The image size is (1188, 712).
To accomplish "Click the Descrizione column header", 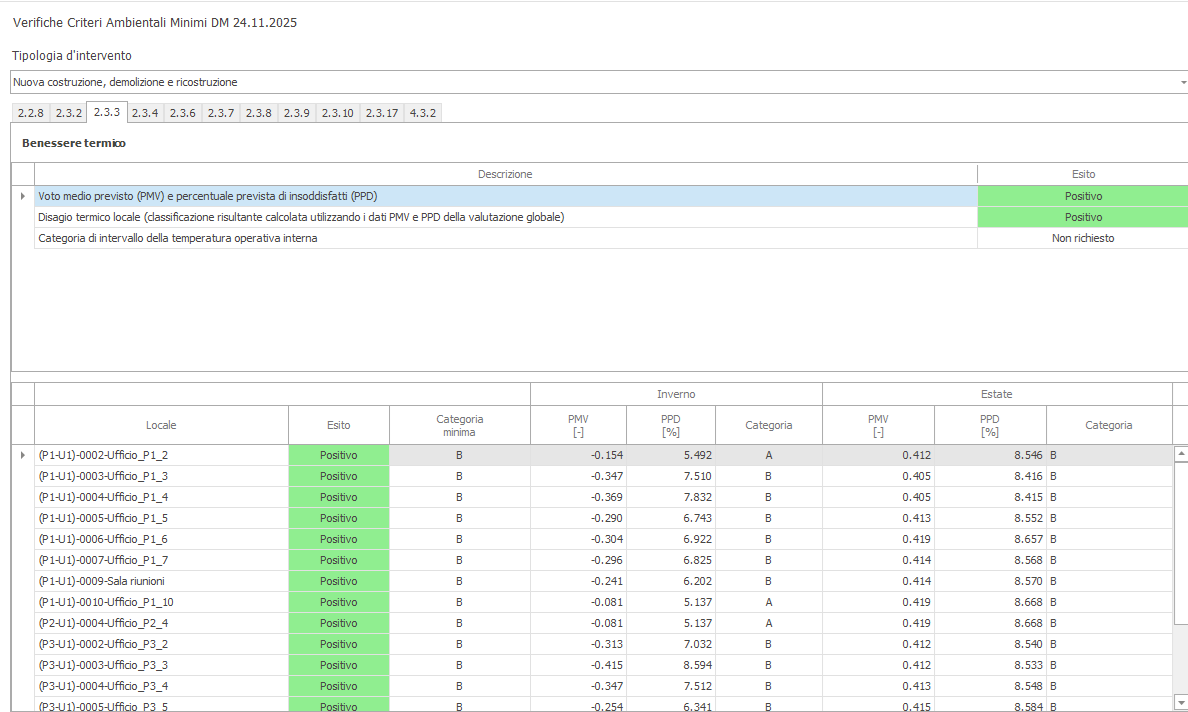I will pyautogui.click(x=505, y=174).
